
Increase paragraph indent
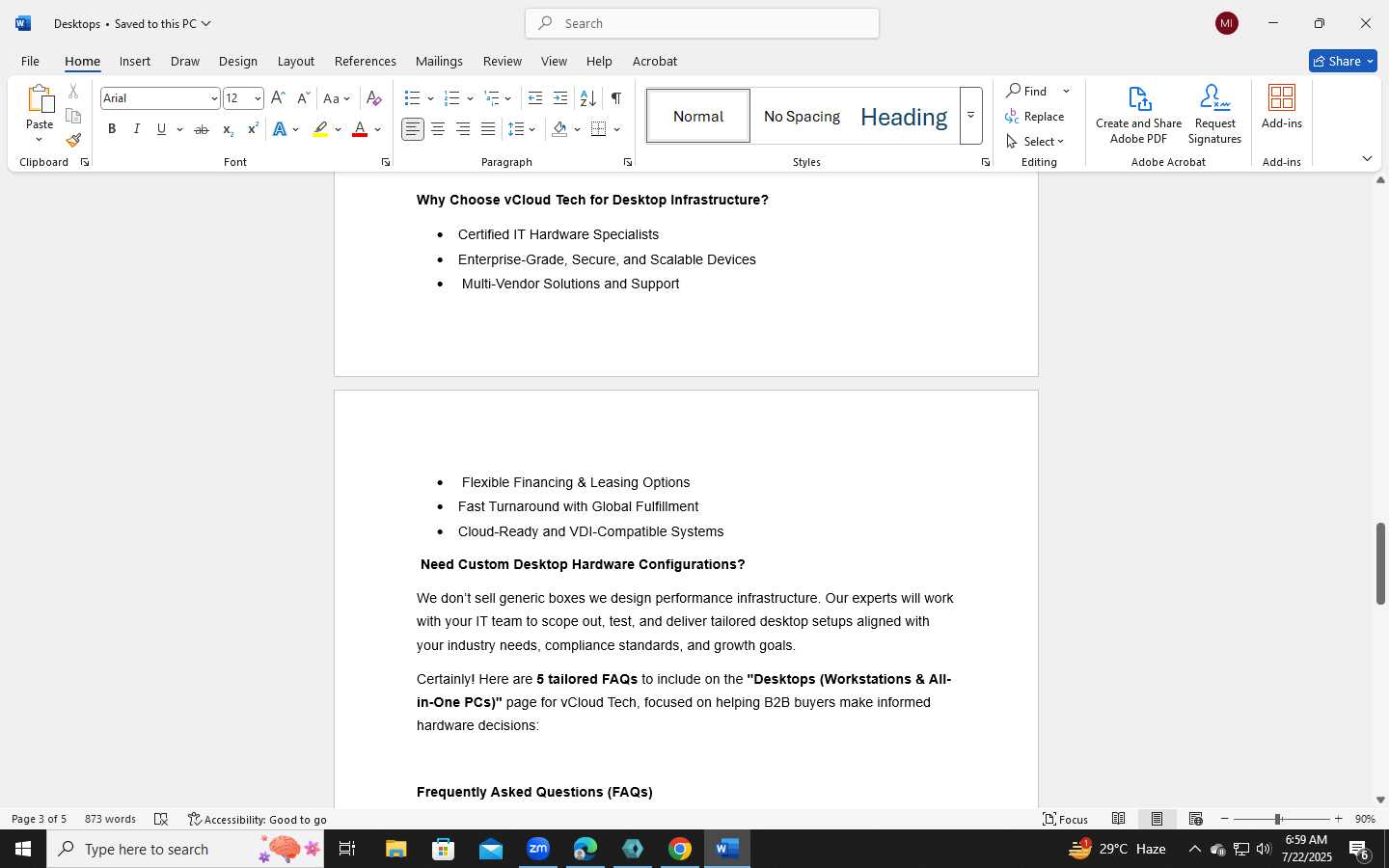[560, 98]
